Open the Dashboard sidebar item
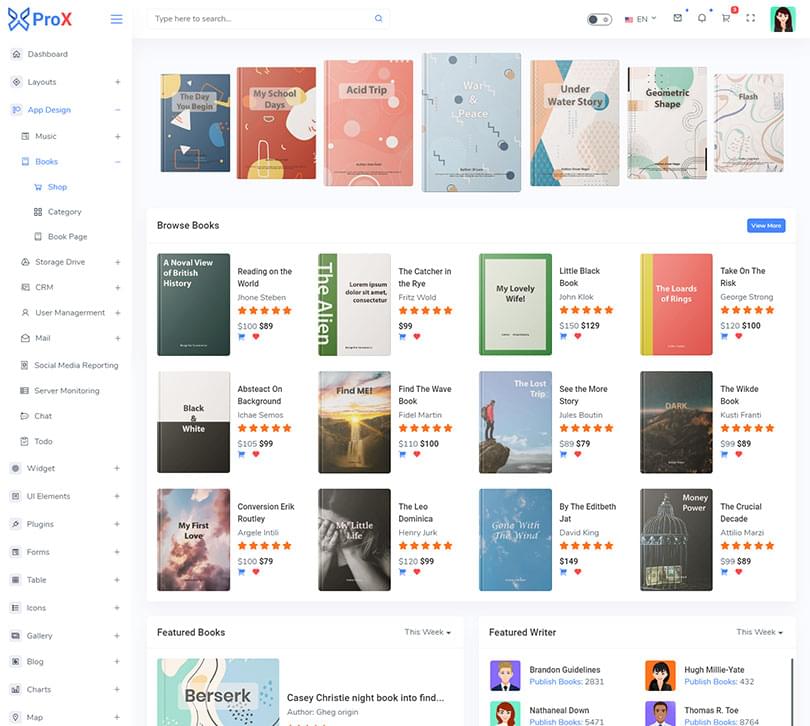Screen dimensions: 810x726 (x=48, y=54)
